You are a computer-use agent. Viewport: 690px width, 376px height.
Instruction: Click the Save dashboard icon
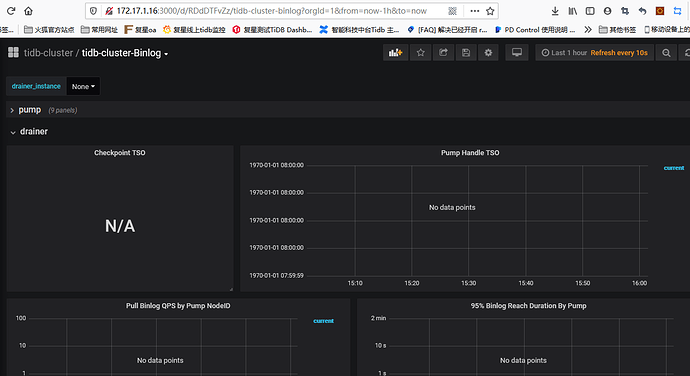click(x=466, y=53)
